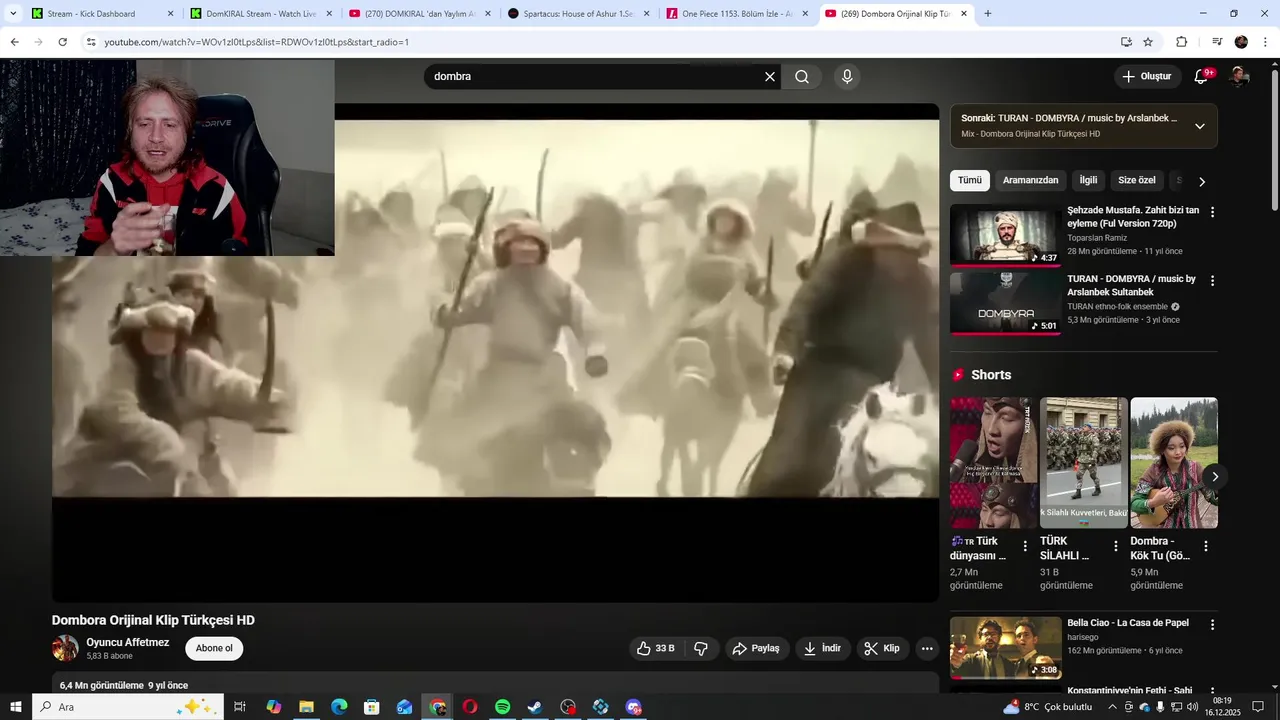Show next Shorts with arrow
This screenshot has width=1280, height=720.
tap(1215, 477)
